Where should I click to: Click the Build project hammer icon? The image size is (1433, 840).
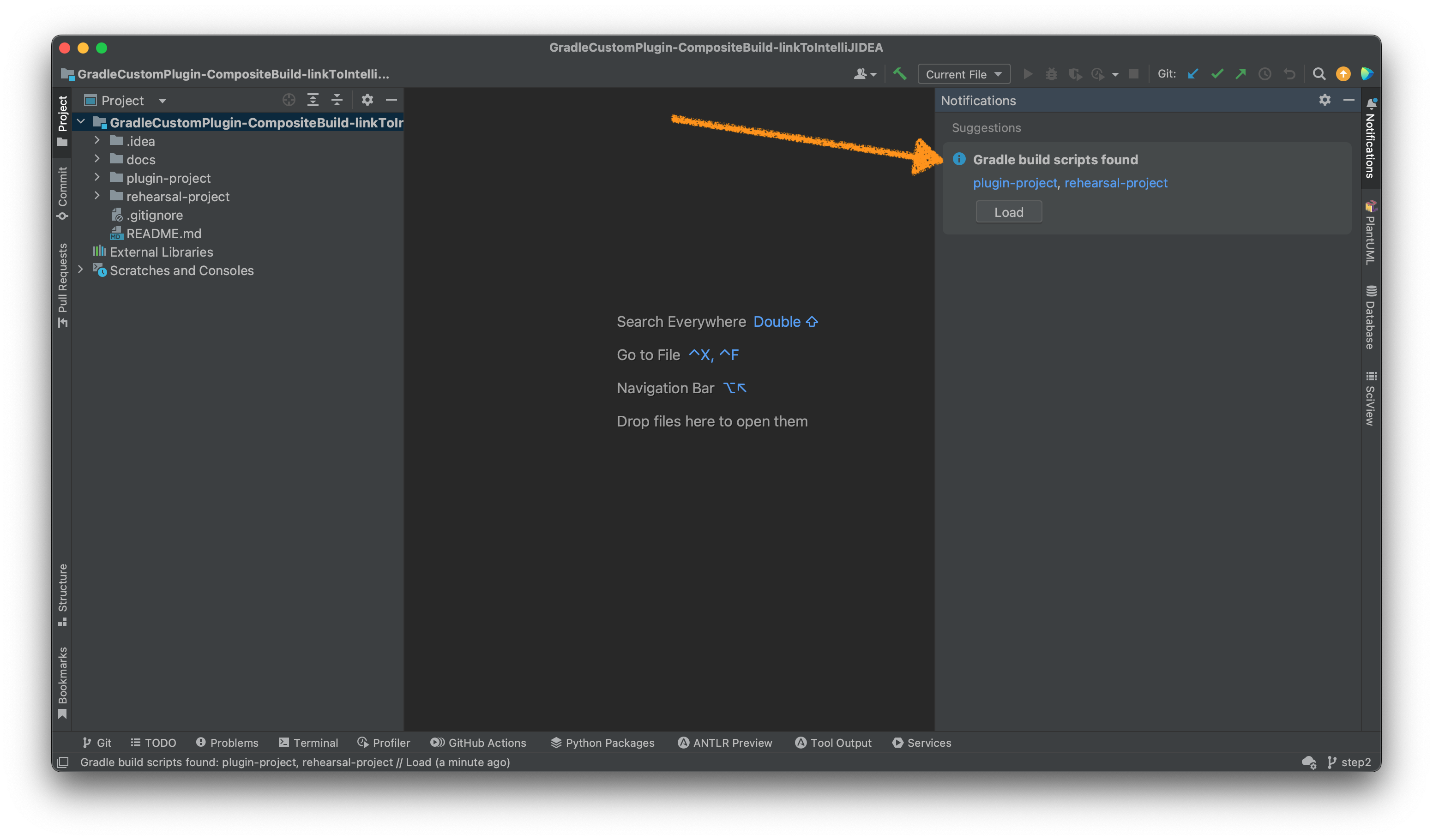click(900, 74)
